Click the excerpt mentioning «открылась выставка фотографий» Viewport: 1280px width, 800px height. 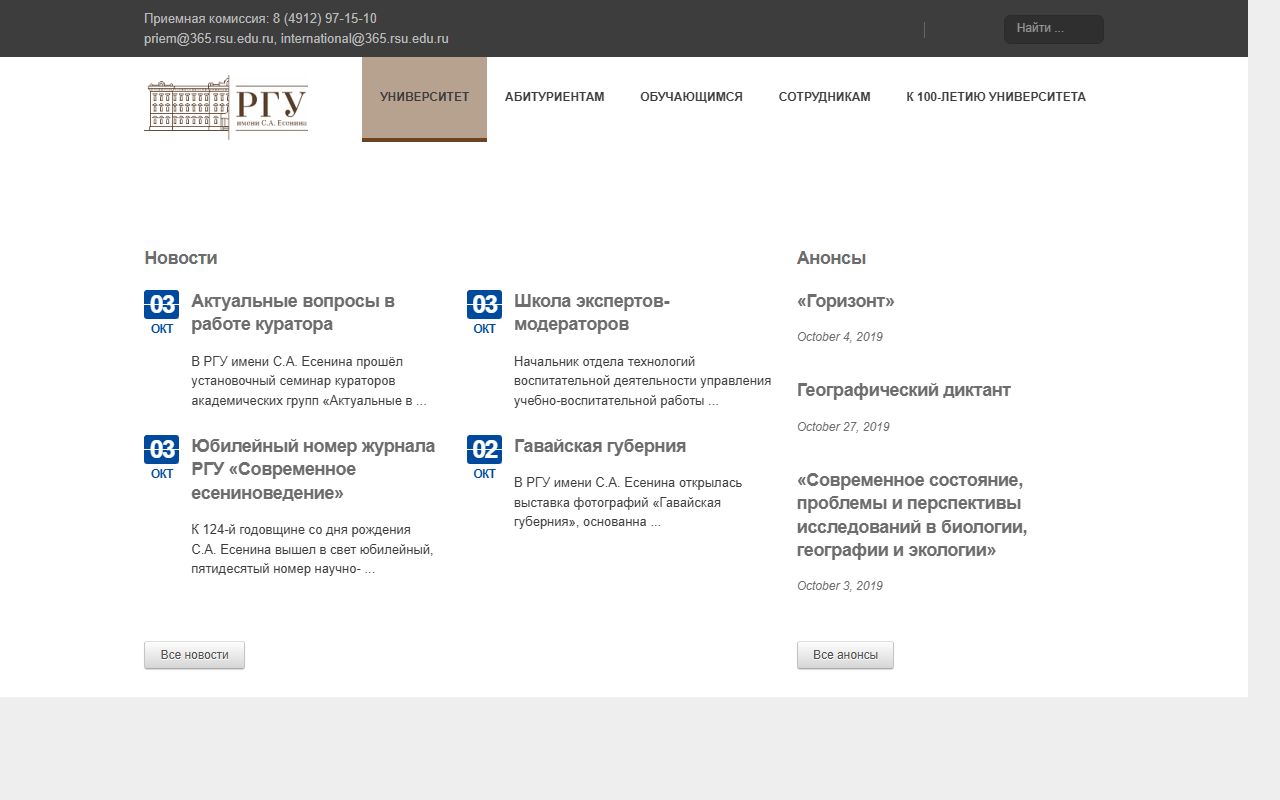click(628, 502)
